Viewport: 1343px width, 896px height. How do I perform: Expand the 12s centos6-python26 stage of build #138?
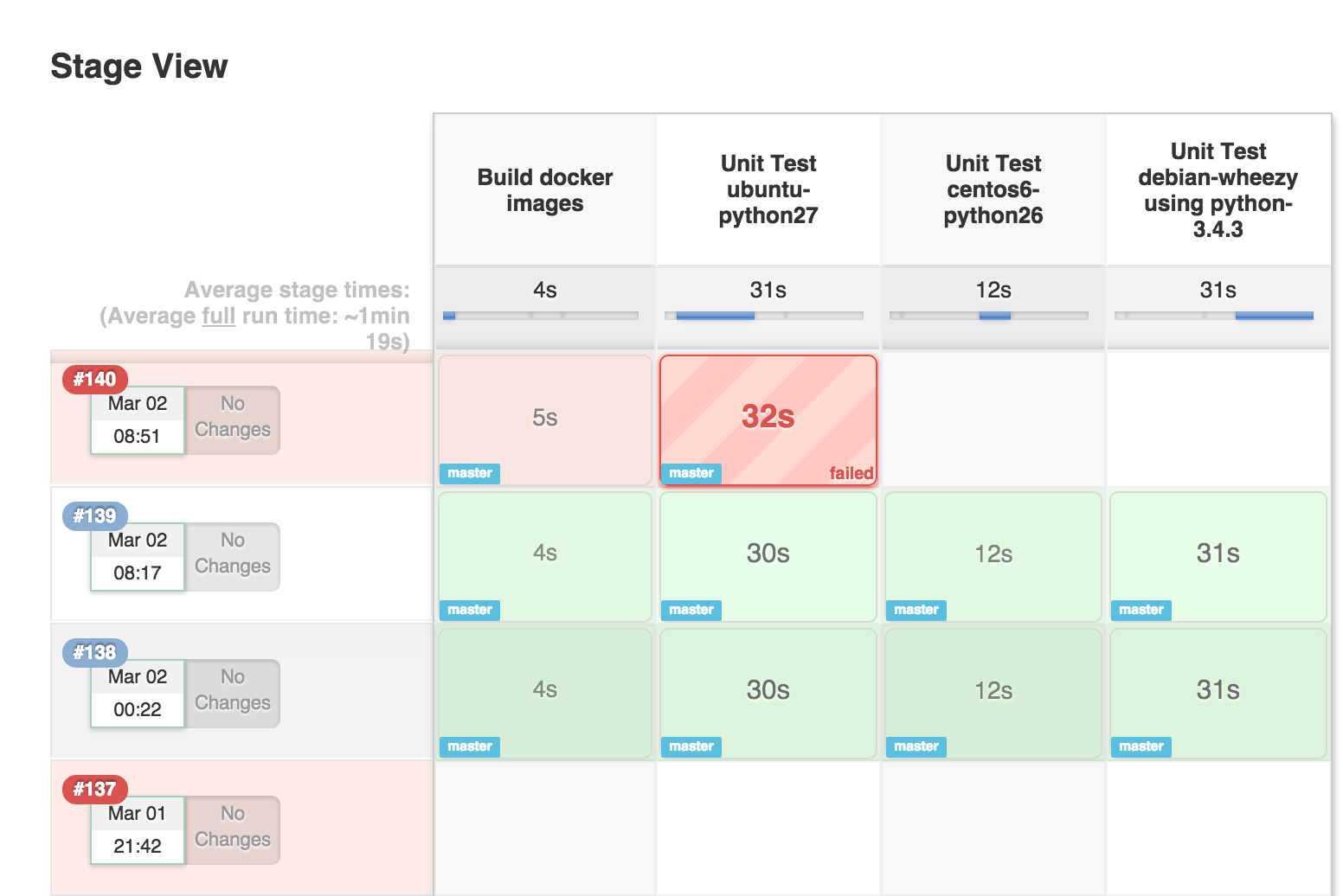[x=992, y=691]
